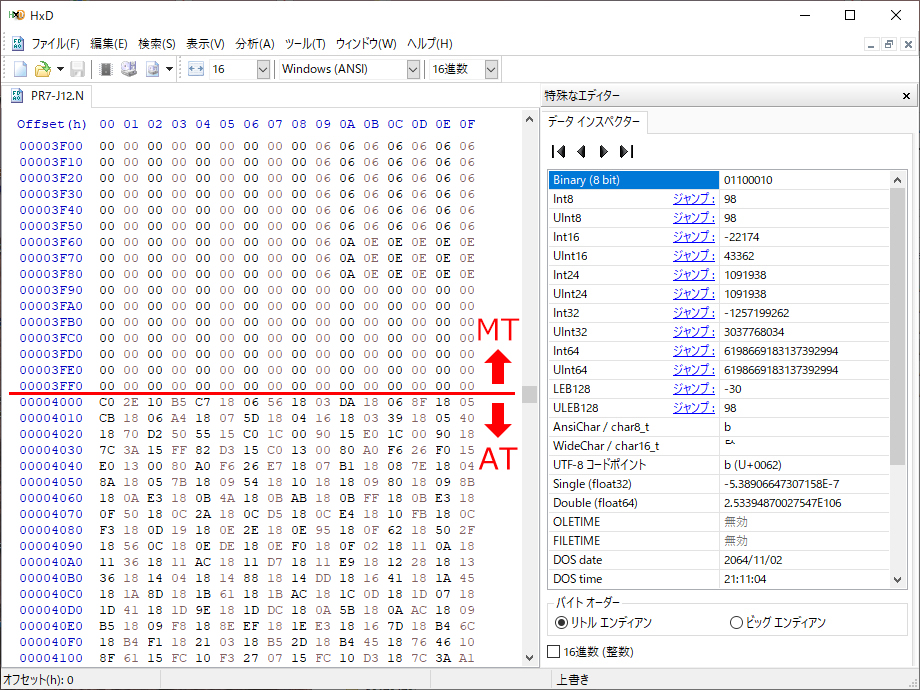Click the ジャンプ link for ULEB128

694,408
